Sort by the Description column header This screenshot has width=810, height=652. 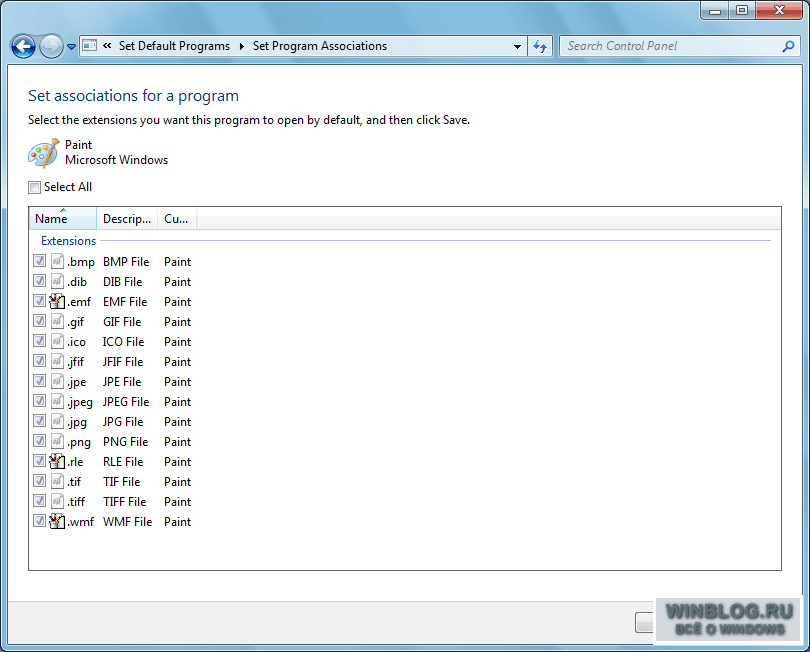coord(127,219)
